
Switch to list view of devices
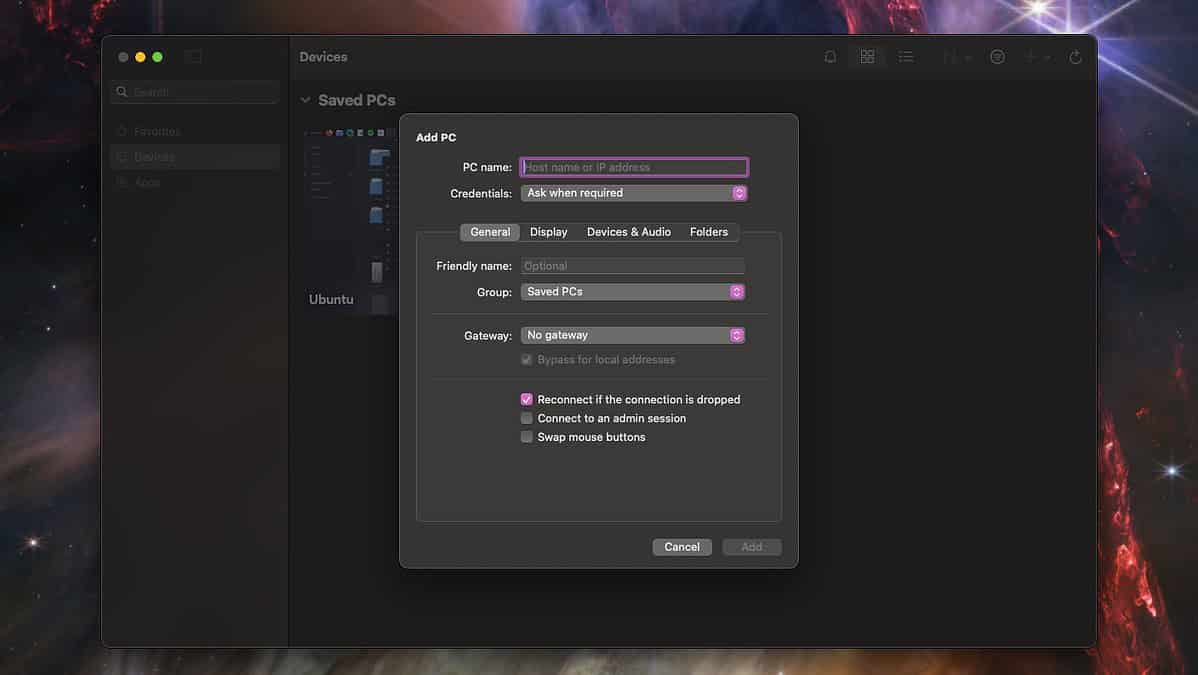906,56
